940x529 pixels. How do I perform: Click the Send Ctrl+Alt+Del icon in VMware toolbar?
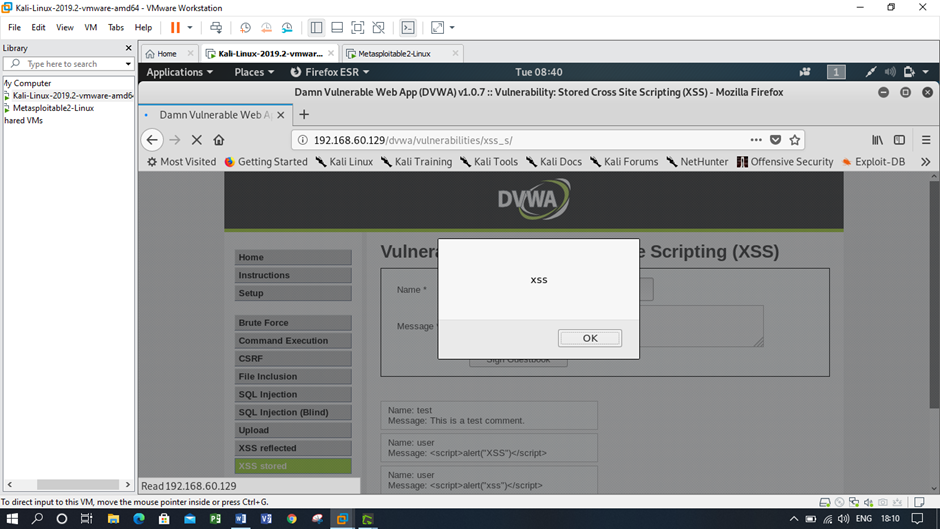(x=216, y=28)
